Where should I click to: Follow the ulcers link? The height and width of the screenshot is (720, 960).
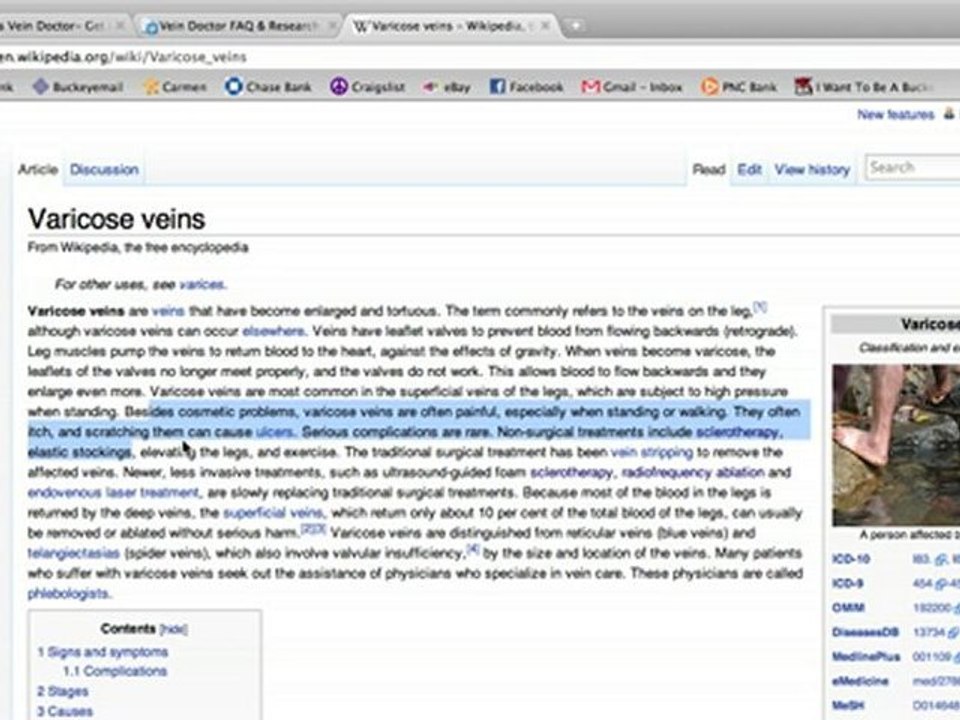point(274,432)
